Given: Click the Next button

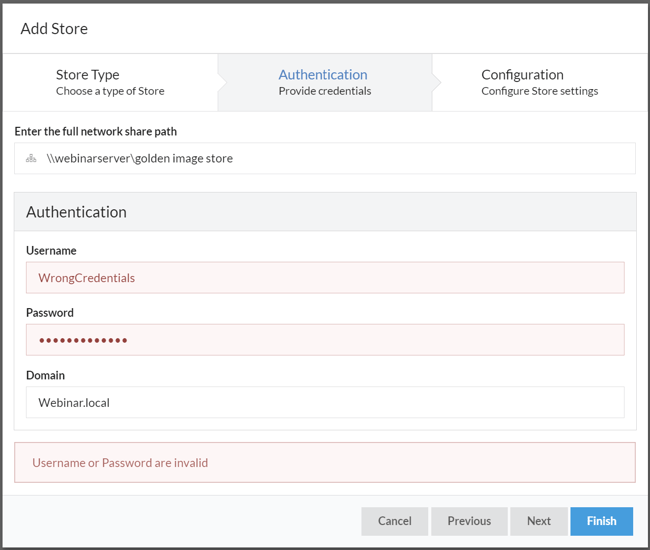Looking at the screenshot, I should point(539,521).
